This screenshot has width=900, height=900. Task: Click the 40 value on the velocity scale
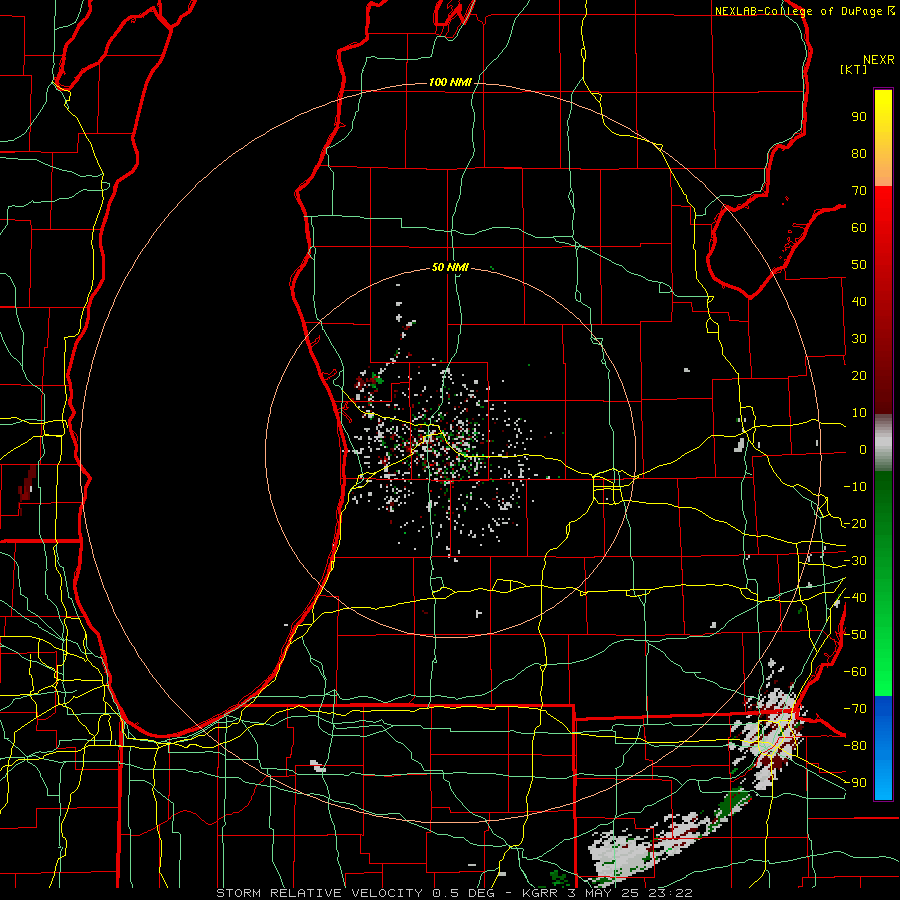coord(859,302)
